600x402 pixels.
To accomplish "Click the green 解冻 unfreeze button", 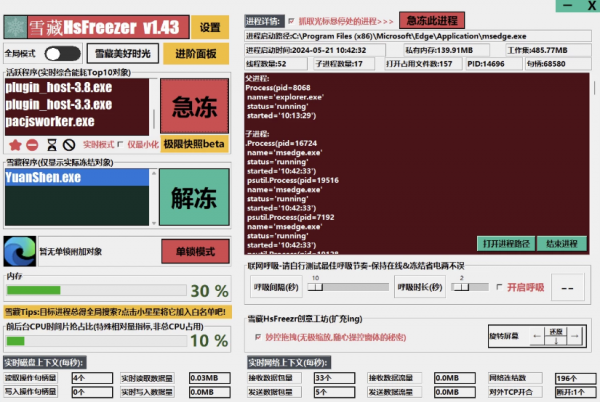I will click(194, 197).
